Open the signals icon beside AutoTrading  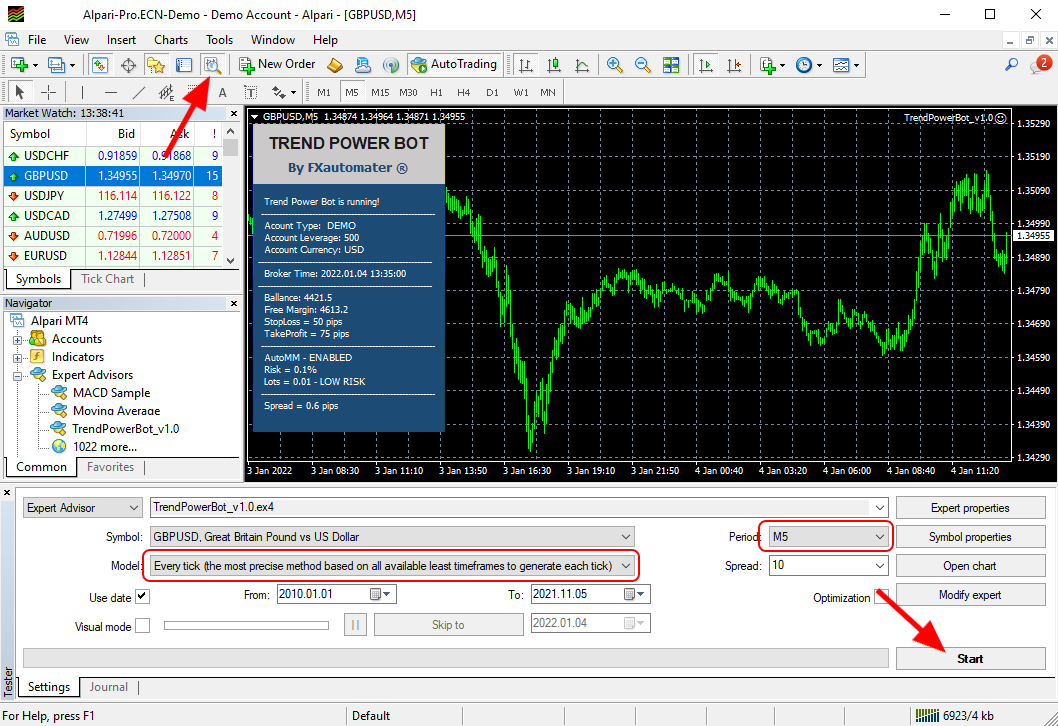pyautogui.click(x=391, y=65)
